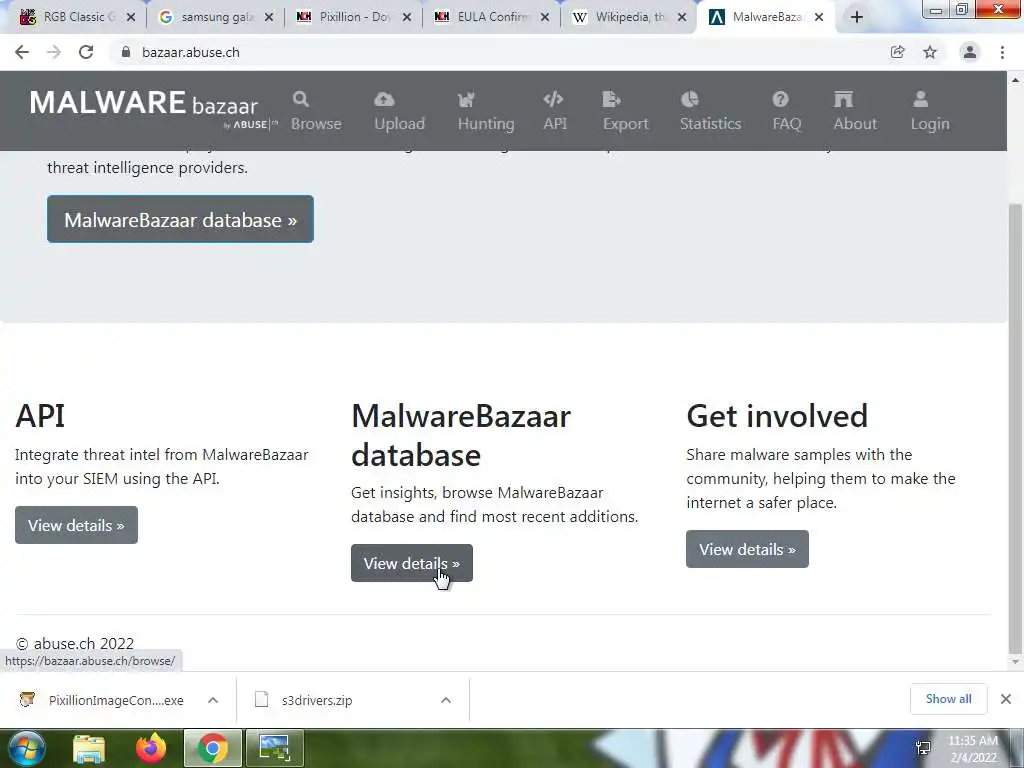Click Show all downloads
1024x768 pixels.
click(948, 699)
